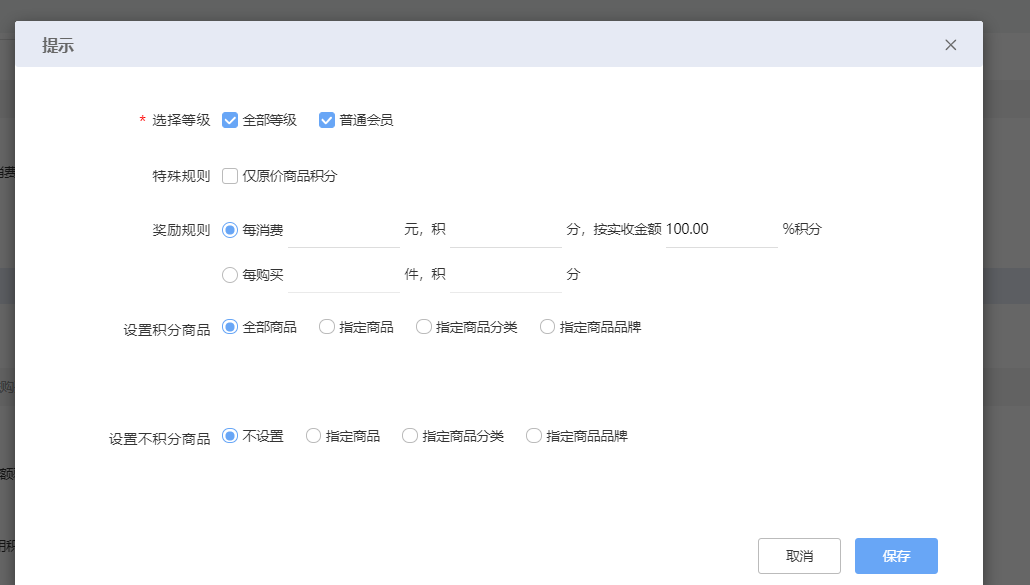Focus the points field after 件，积
The width and height of the screenshot is (1030, 585).
click(x=506, y=274)
